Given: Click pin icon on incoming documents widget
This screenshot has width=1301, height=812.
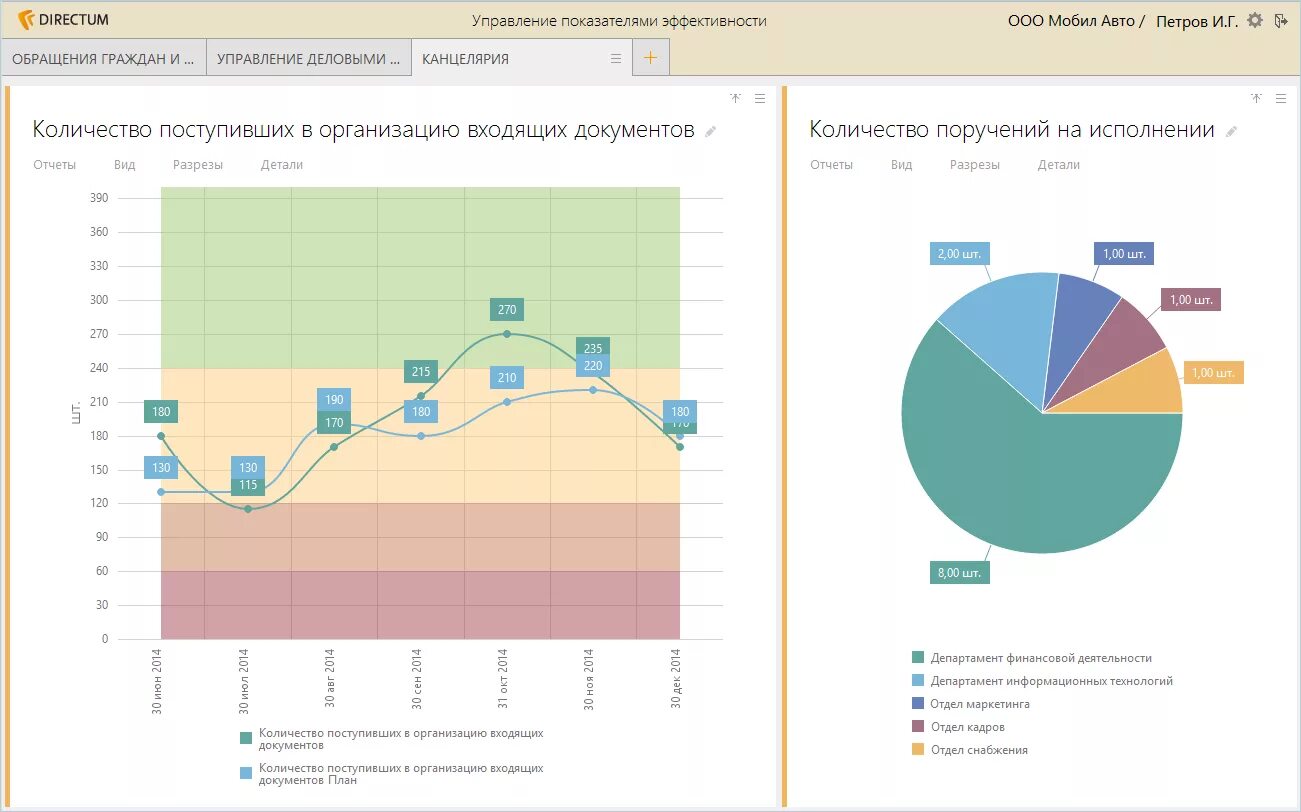Looking at the screenshot, I should pos(735,98).
